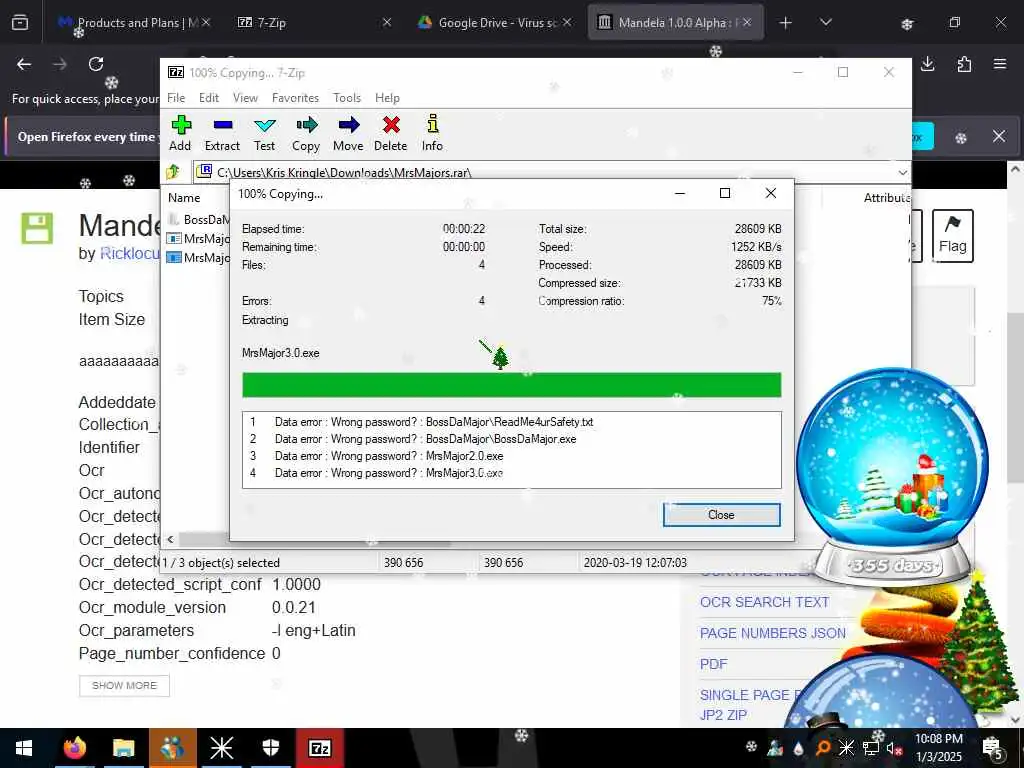Viewport: 1024px width, 768px height.
Task: Click the snowflake app taskbar icon
Action: pos(221,748)
